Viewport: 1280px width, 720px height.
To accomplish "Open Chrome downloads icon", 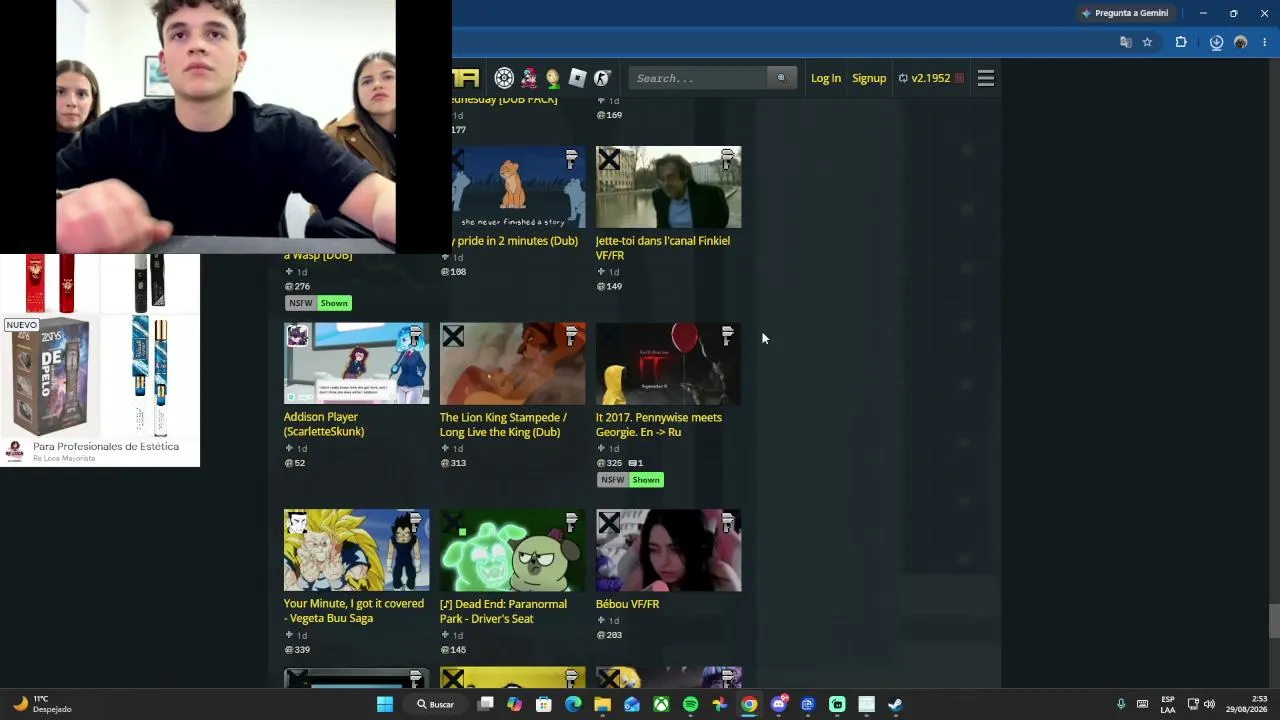I will pyautogui.click(x=1216, y=42).
